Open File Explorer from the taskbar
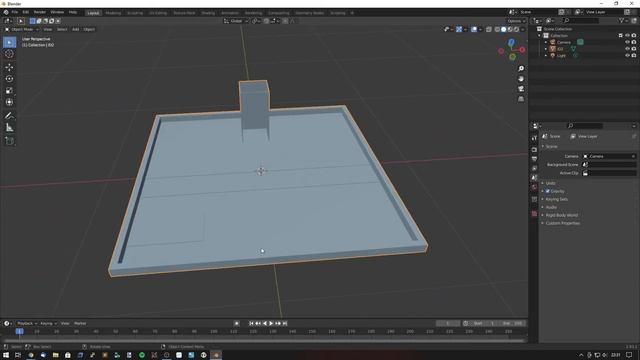640x360 pixels. pyautogui.click(x=56, y=355)
